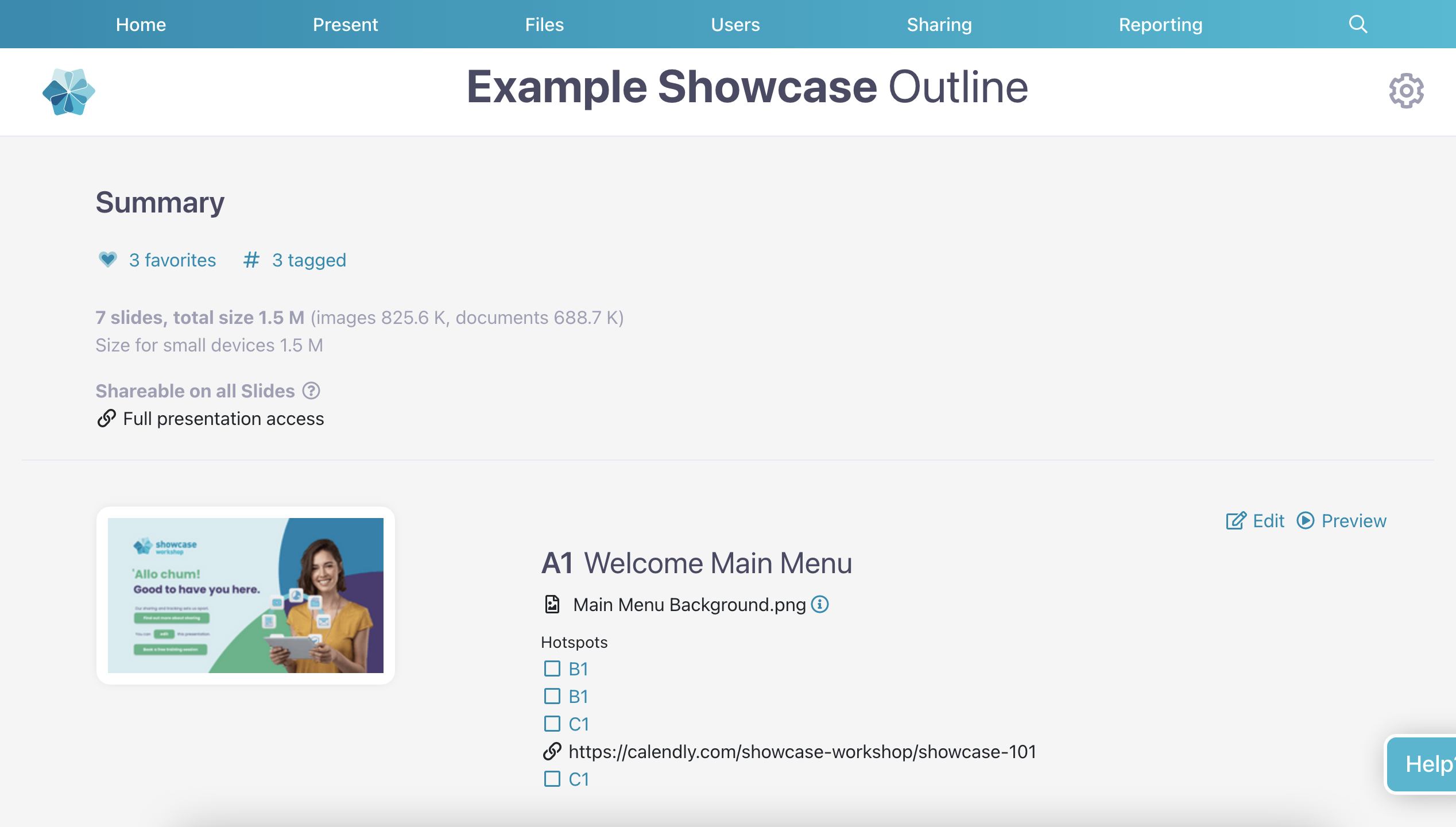Image resolution: width=1456 pixels, height=827 pixels.
Task: Click the Showcase logo icon
Action: click(69, 92)
